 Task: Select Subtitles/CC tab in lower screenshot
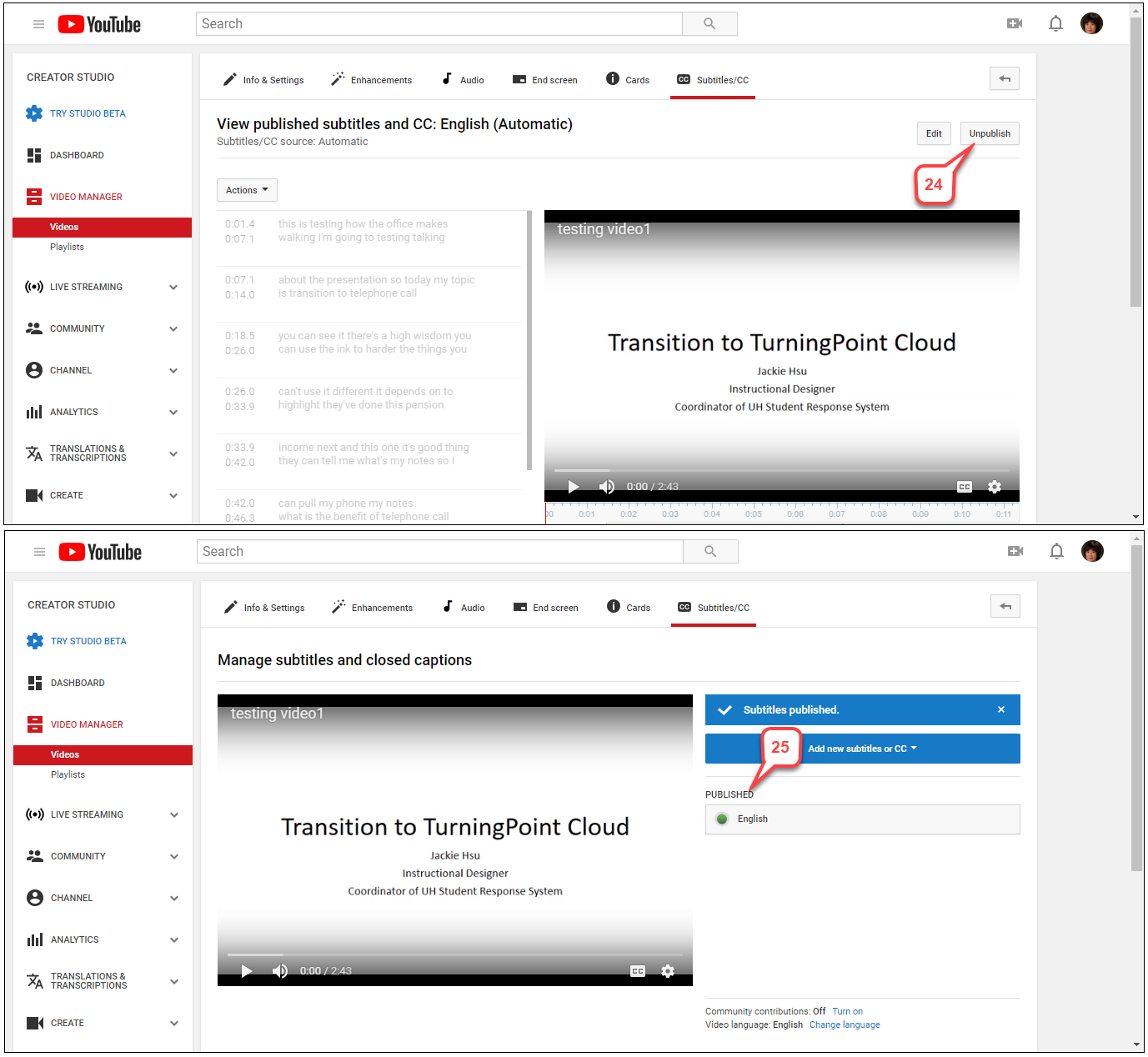click(x=714, y=608)
